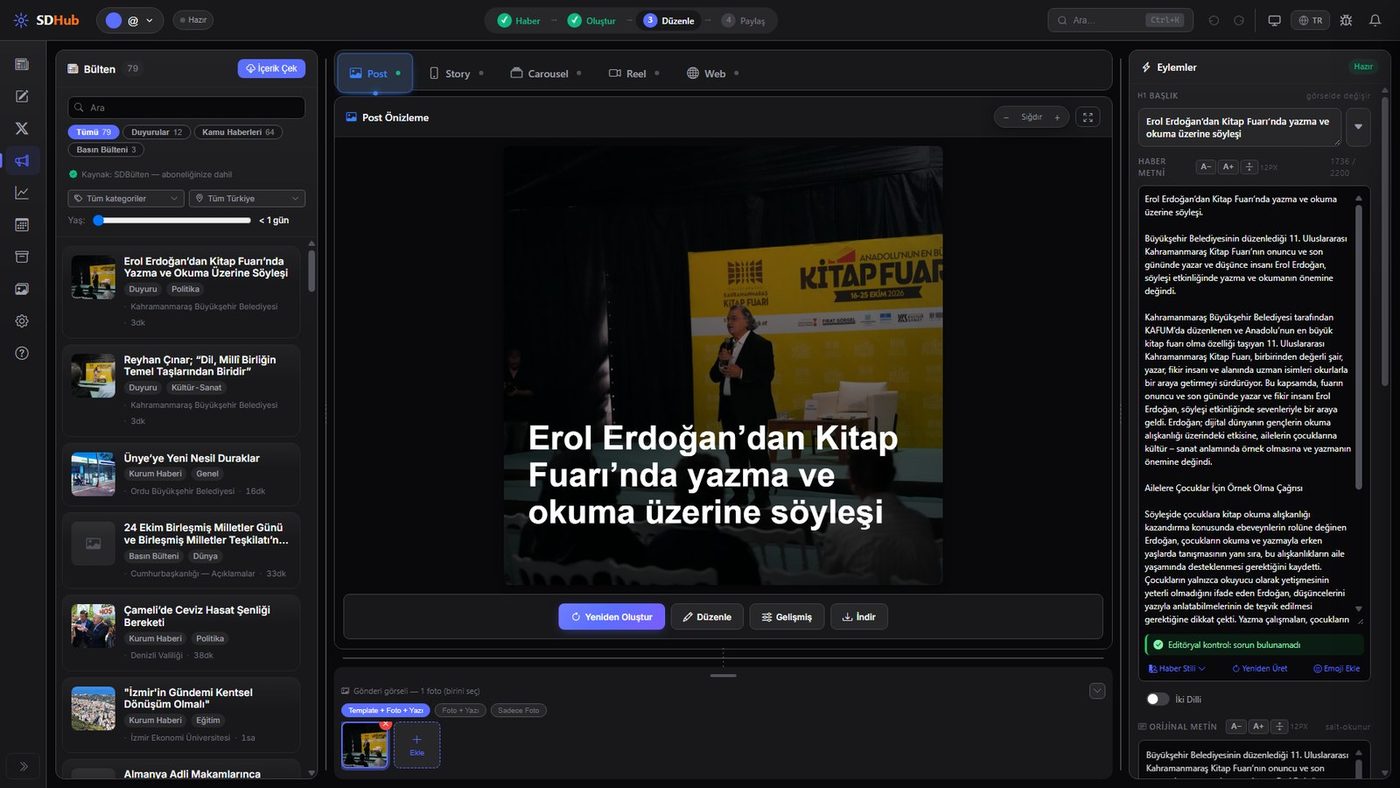Image resolution: width=1400 pixels, height=788 pixels.
Task: Select the Basın Bülteni 3 filter chip
Action: click(106, 150)
